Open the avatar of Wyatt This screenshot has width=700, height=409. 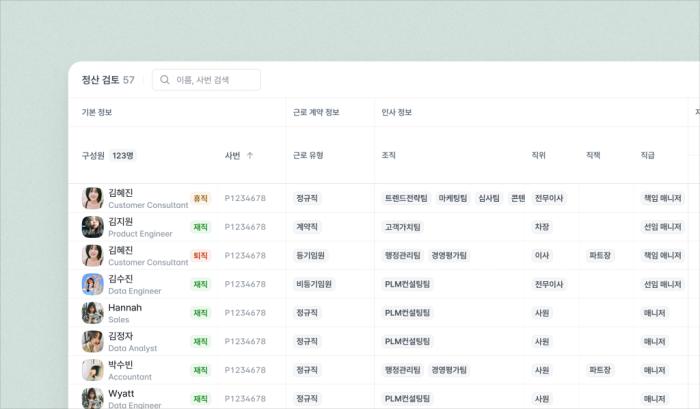pos(93,398)
